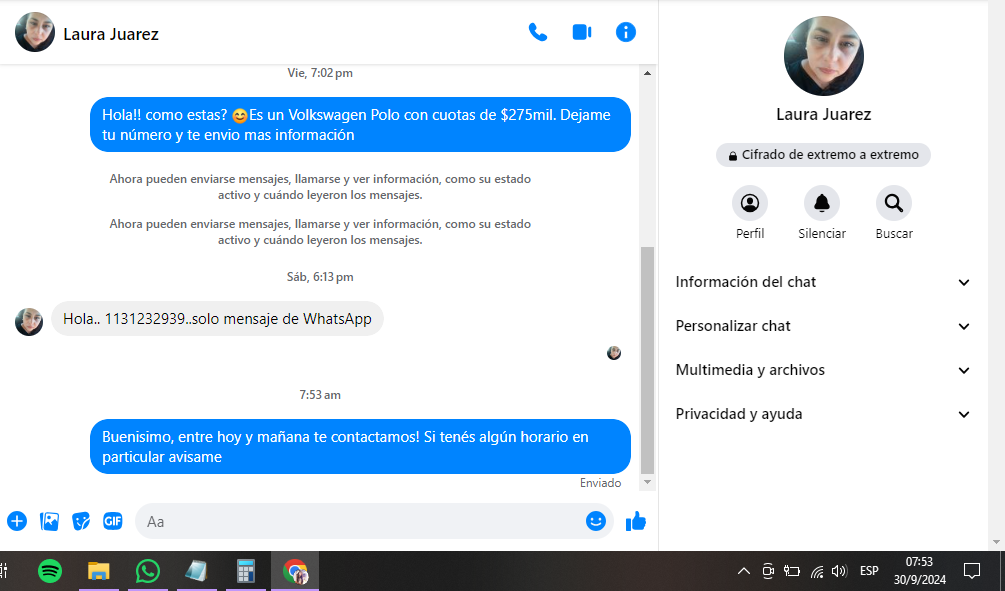
Task: Toggle Silenciar notifications bell
Action: click(822, 204)
